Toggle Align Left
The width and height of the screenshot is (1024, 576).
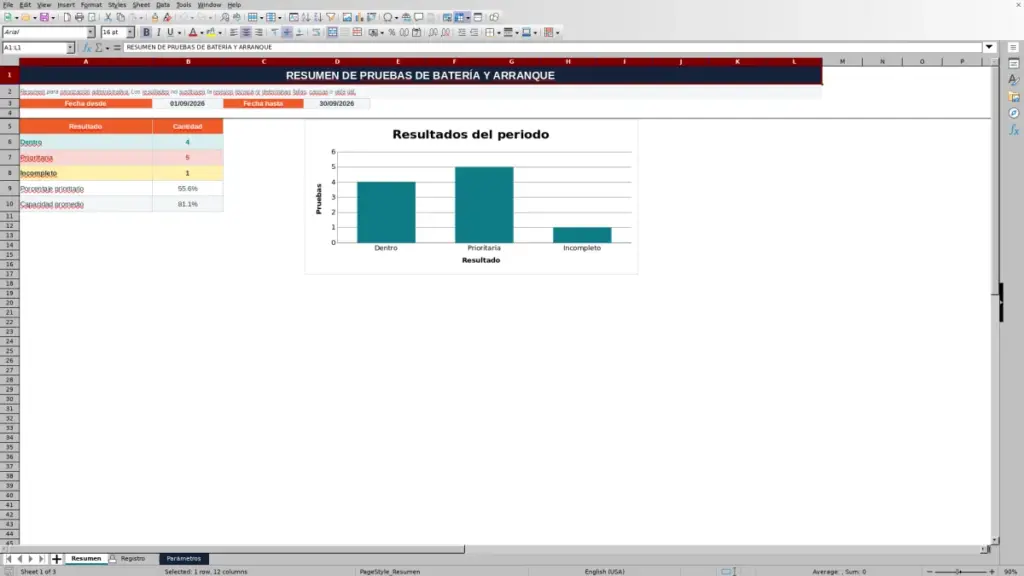pyautogui.click(x=234, y=33)
